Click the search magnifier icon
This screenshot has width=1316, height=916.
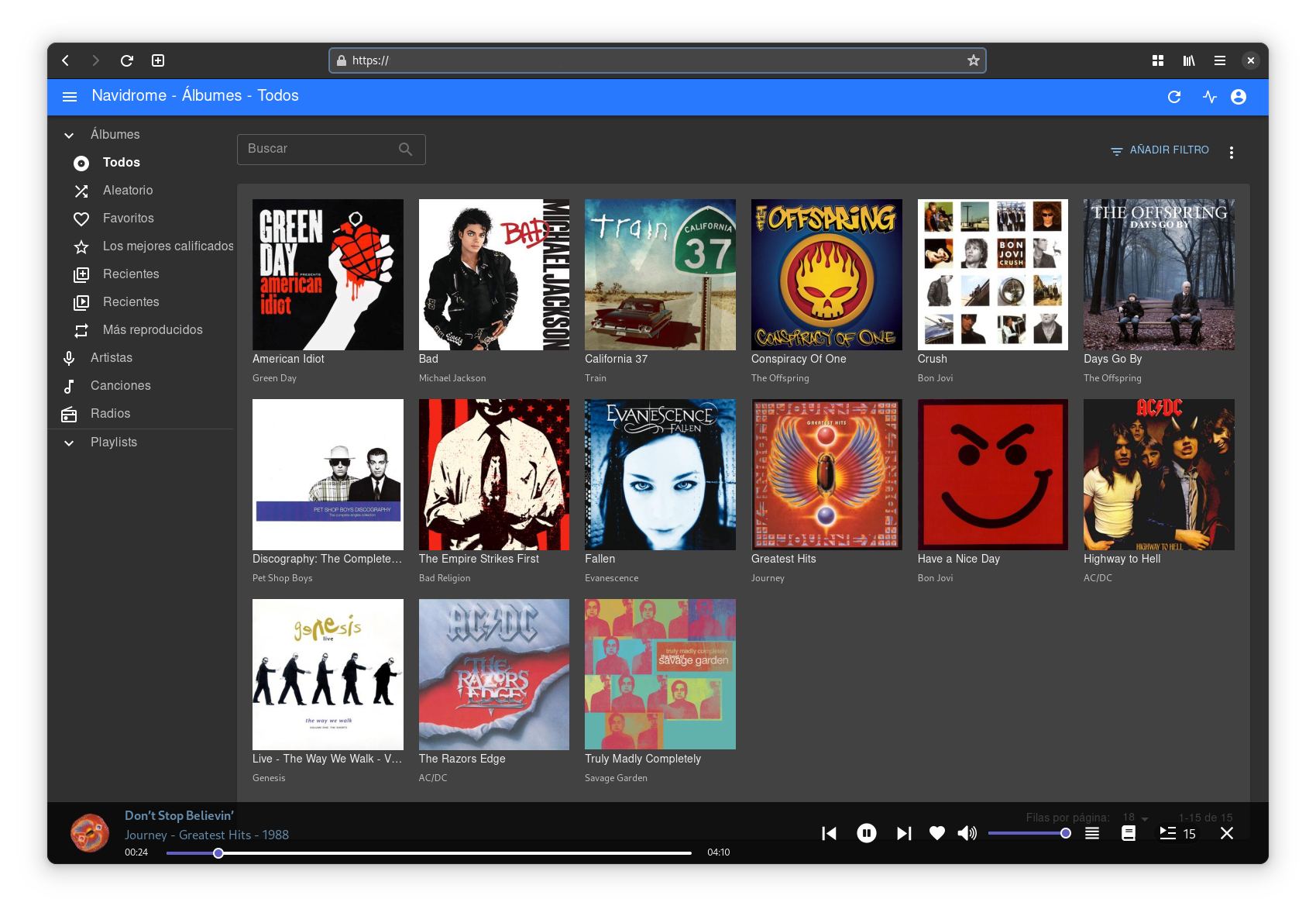pos(406,149)
